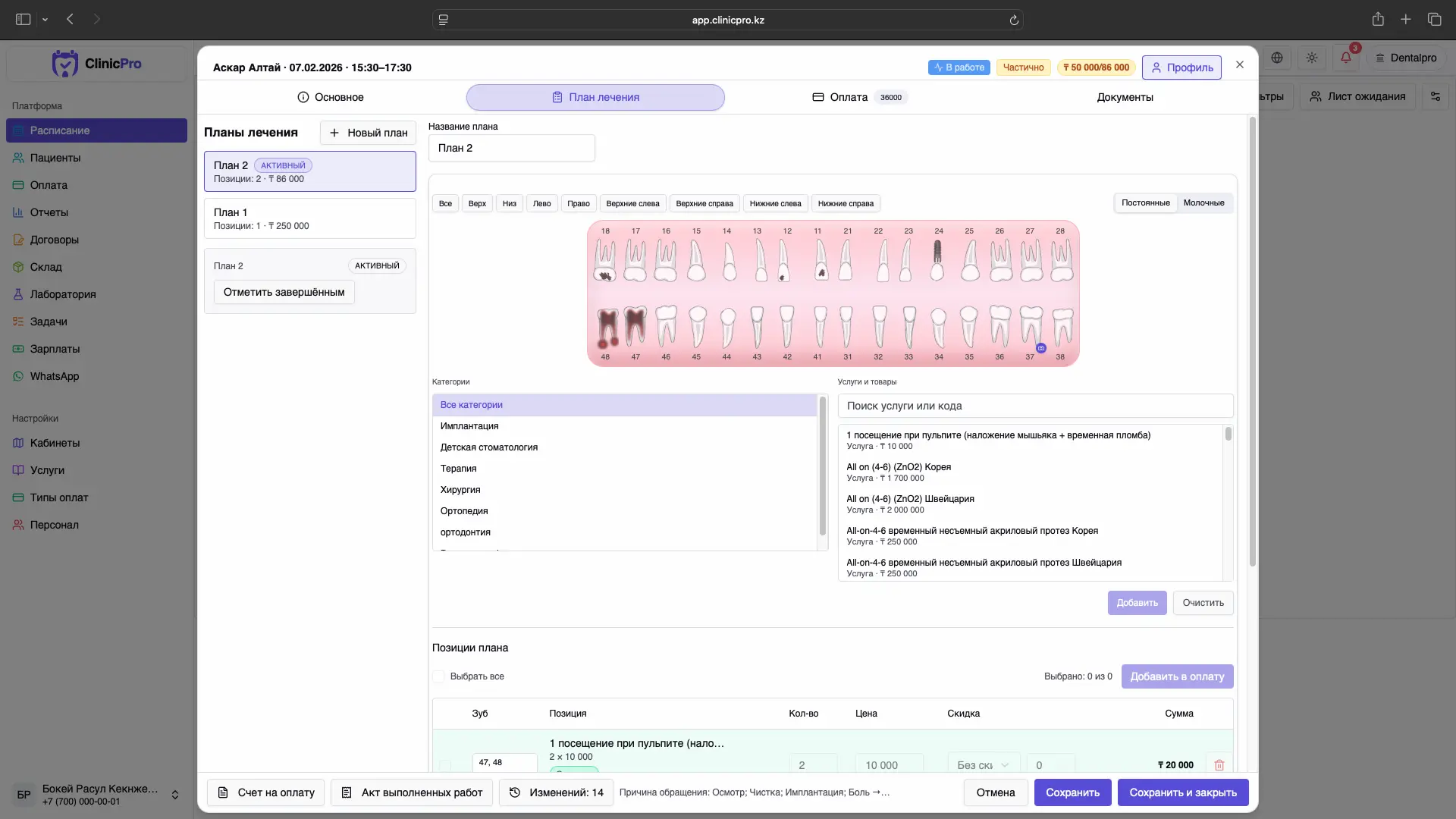Open the Оплата tab with the 36000 badge
The width and height of the screenshot is (1456, 819).
pos(860,97)
